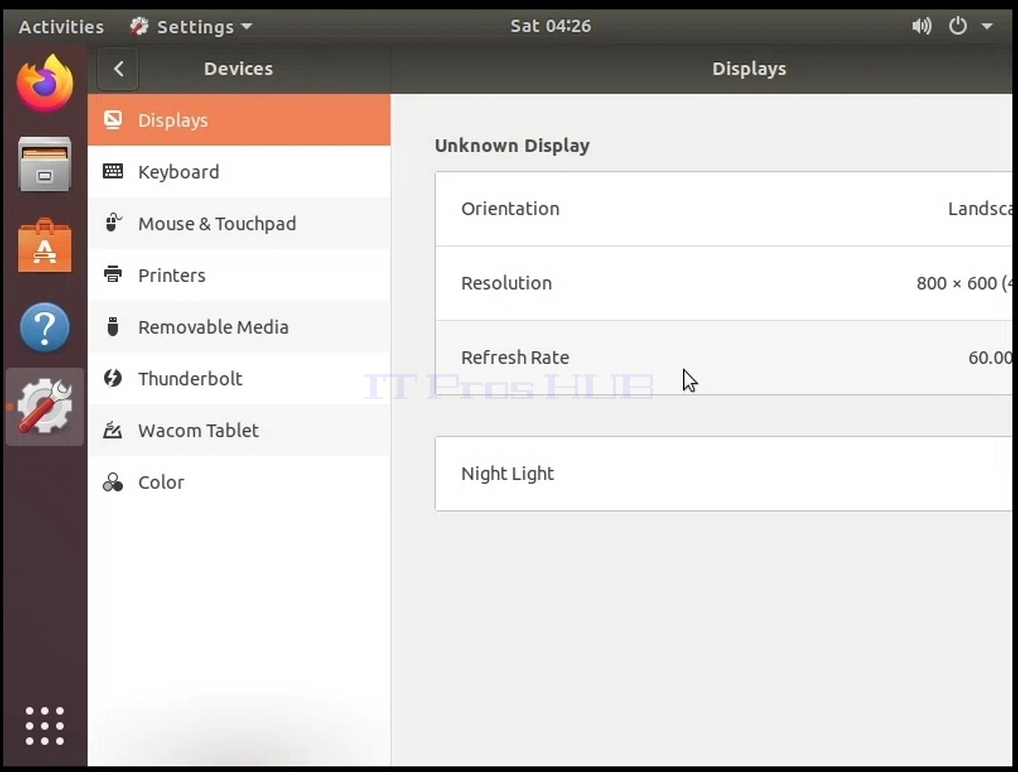Open the Orientation Landscape dropdown
Image resolution: width=1018 pixels, height=772 pixels.
tap(723, 208)
